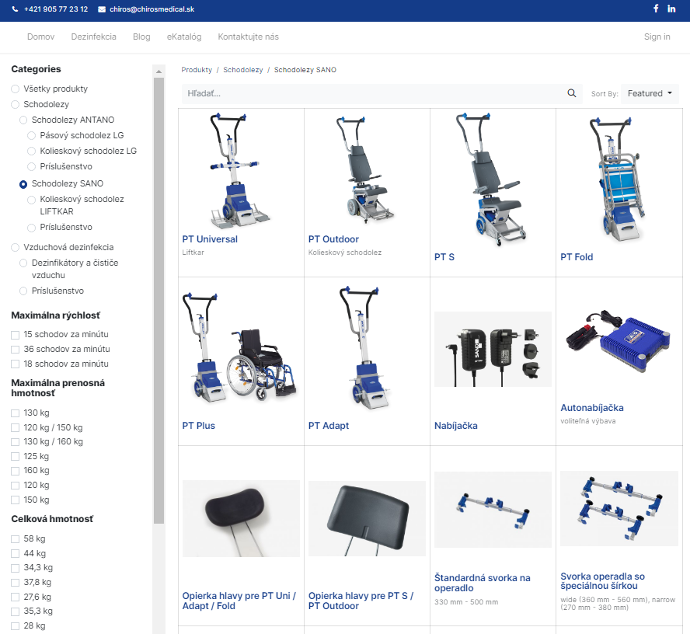The height and width of the screenshot is (634, 690).
Task: Check the 58 kg total weight
Action: (15, 539)
